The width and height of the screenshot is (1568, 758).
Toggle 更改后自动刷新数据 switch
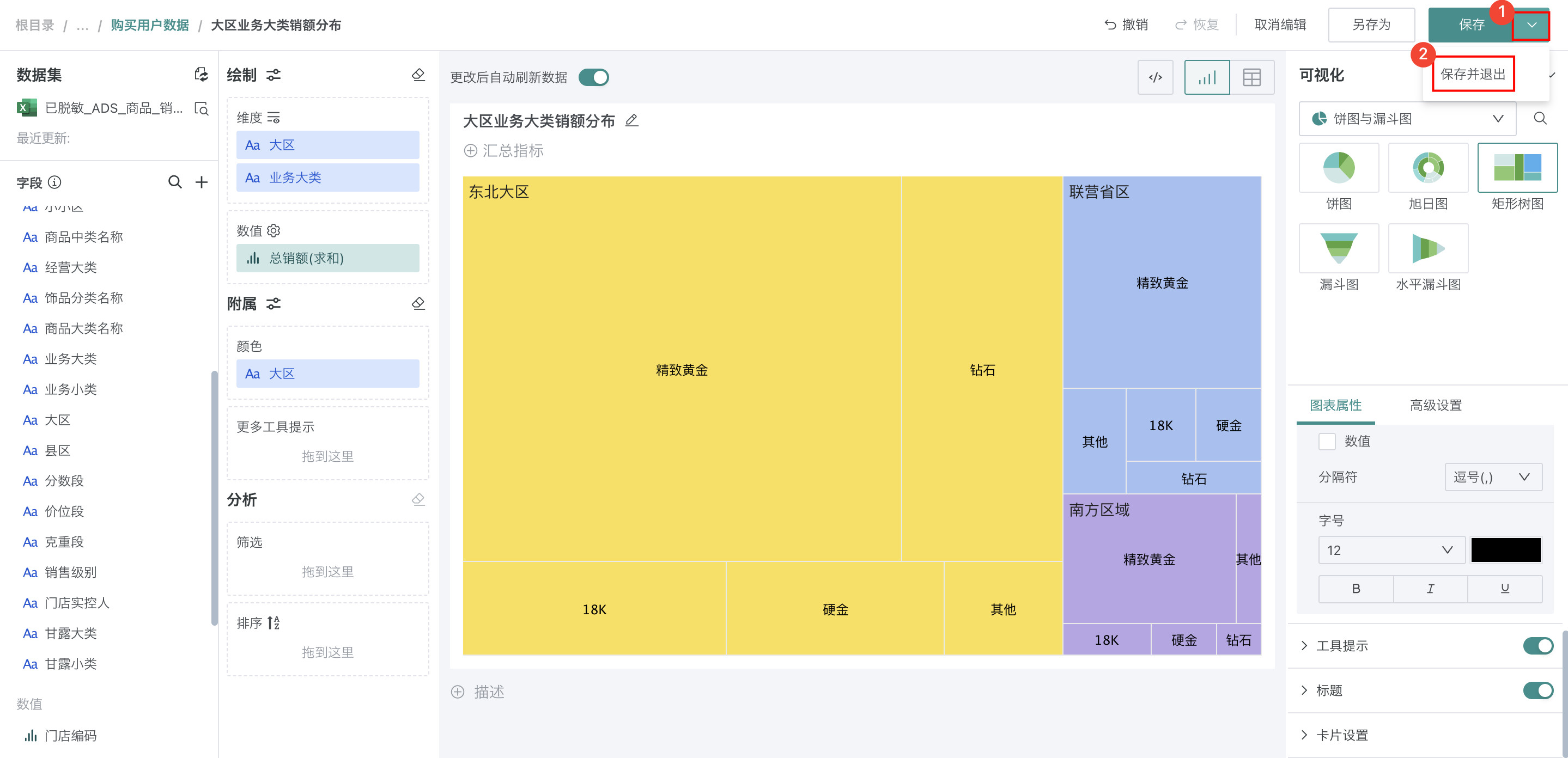[x=593, y=77]
